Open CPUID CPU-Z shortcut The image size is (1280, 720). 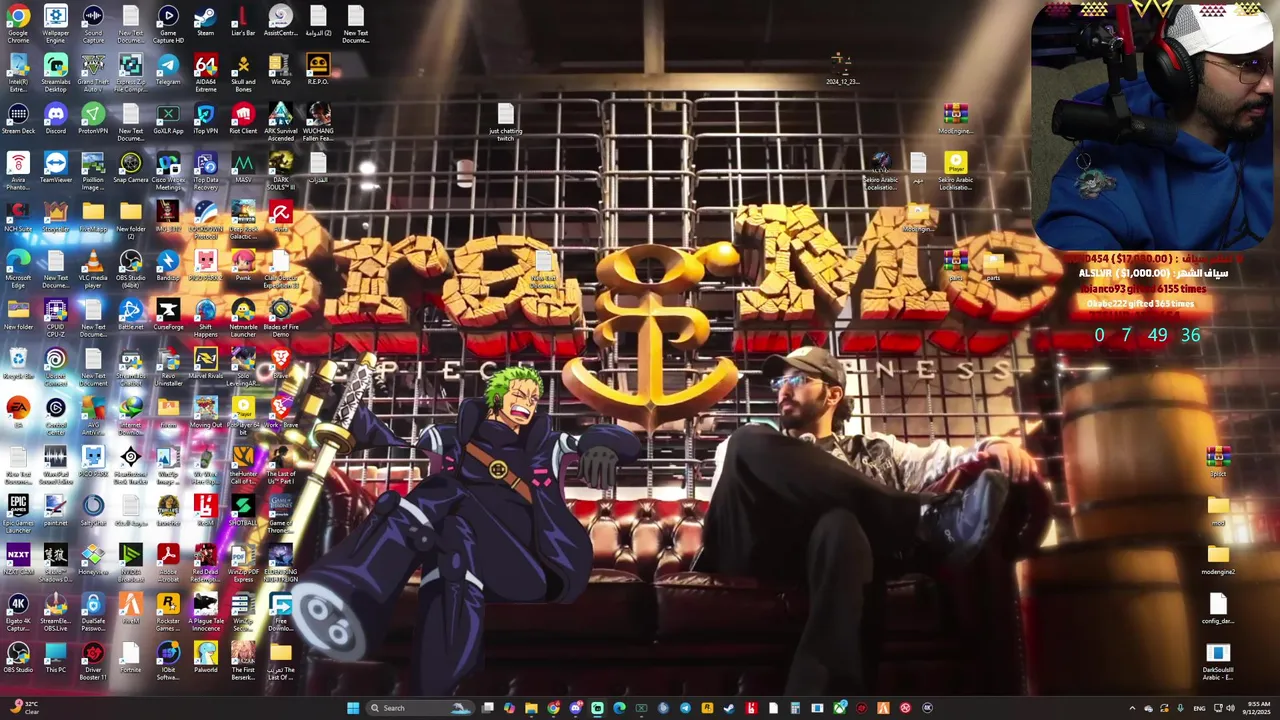[x=56, y=318]
